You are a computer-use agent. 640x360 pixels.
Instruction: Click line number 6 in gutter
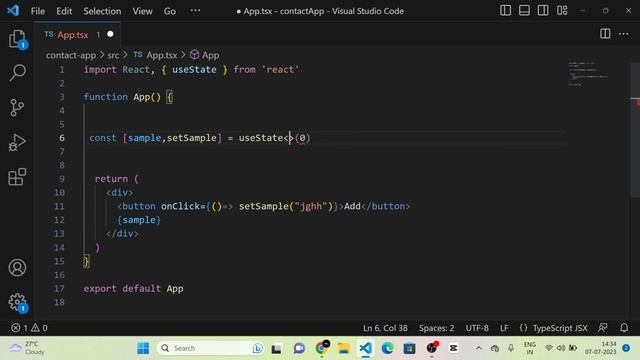[x=62, y=138]
